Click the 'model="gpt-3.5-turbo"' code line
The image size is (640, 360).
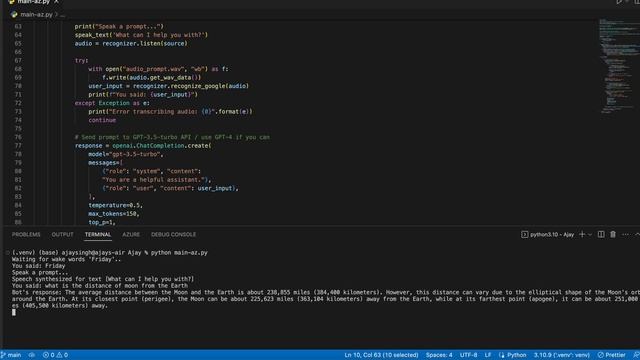126,154
